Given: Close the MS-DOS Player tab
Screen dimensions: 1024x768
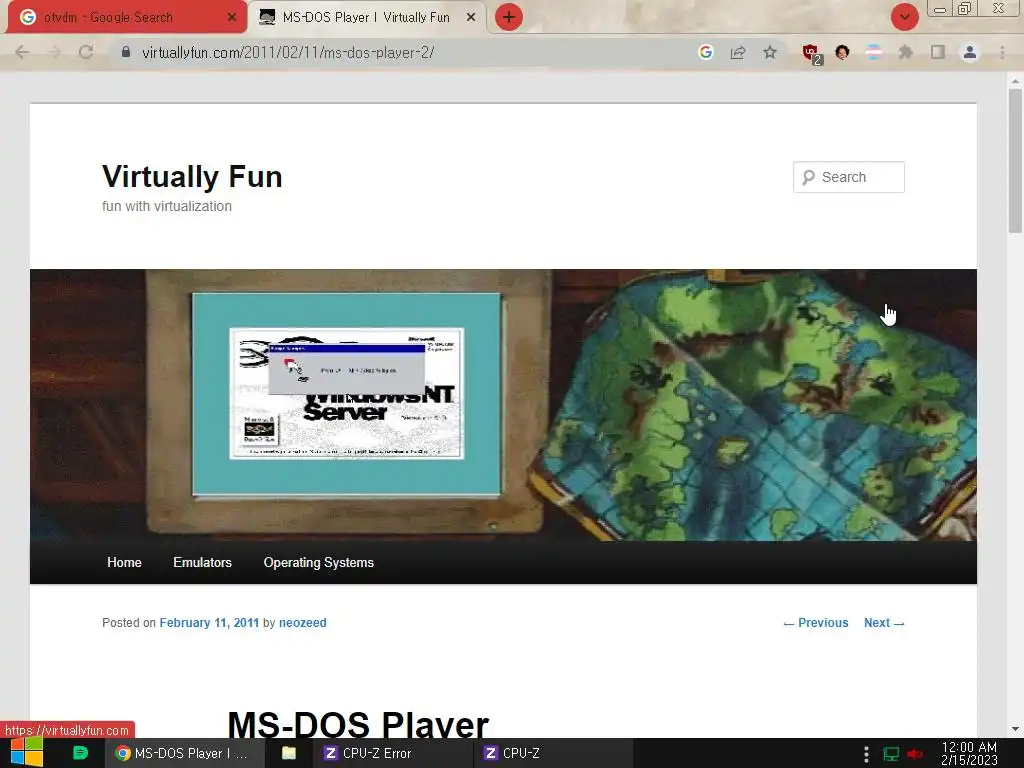Looking at the screenshot, I should pos(471,18).
